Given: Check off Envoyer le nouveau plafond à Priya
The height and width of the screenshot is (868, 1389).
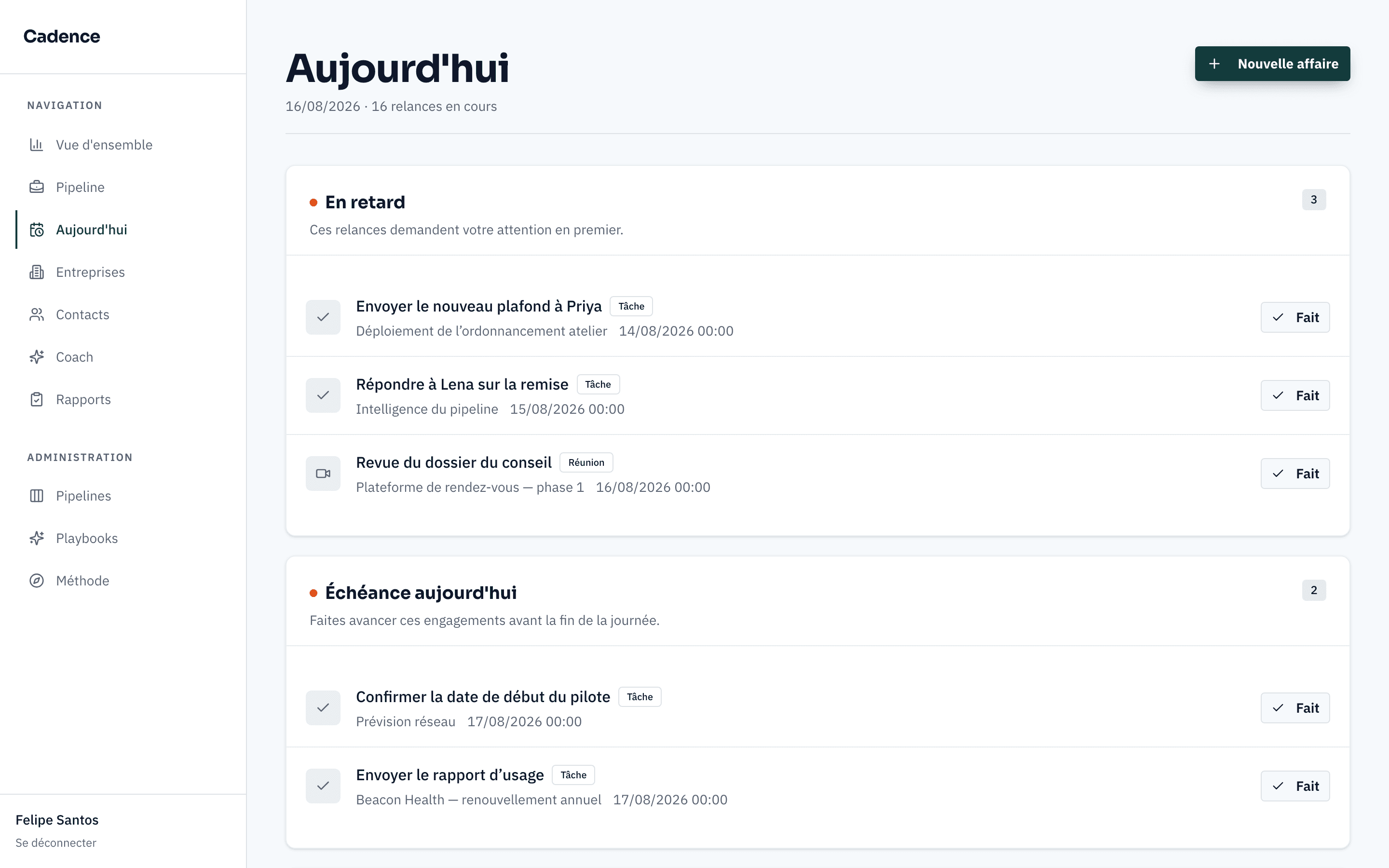Looking at the screenshot, I should (323, 317).
